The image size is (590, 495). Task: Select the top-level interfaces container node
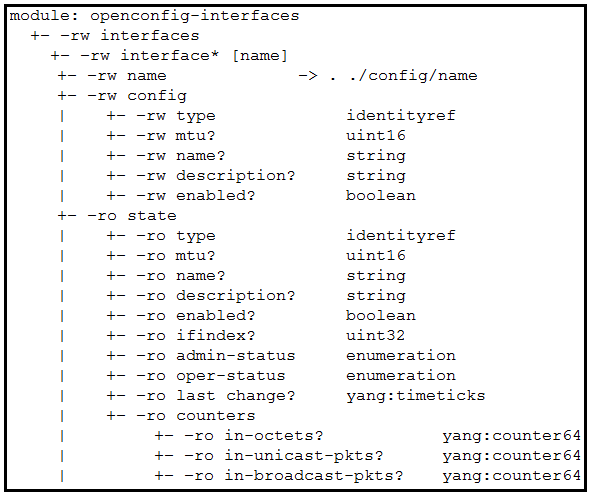(x=150, y=36)
